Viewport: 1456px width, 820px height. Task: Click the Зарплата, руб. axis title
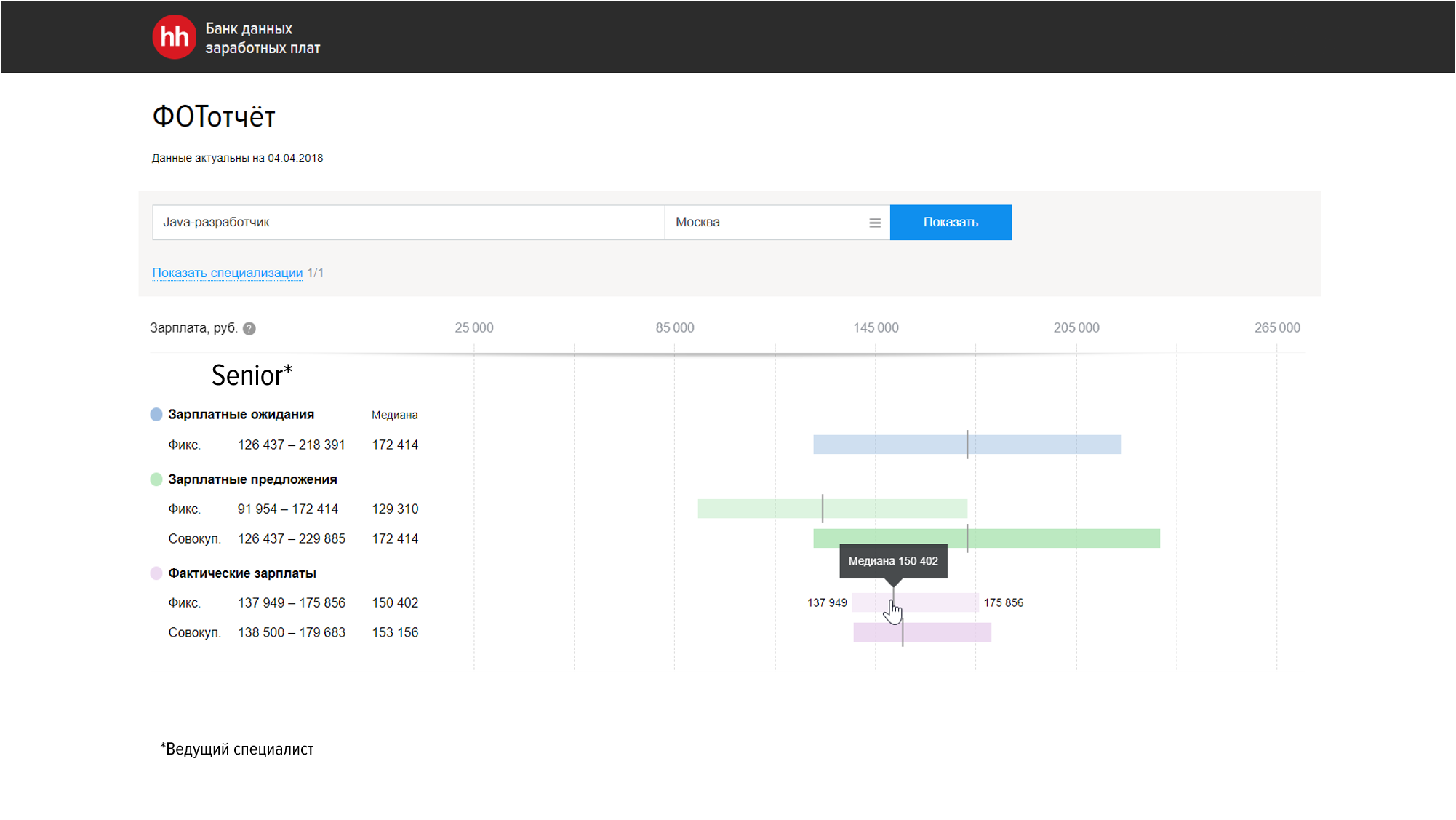pos(193,328)
